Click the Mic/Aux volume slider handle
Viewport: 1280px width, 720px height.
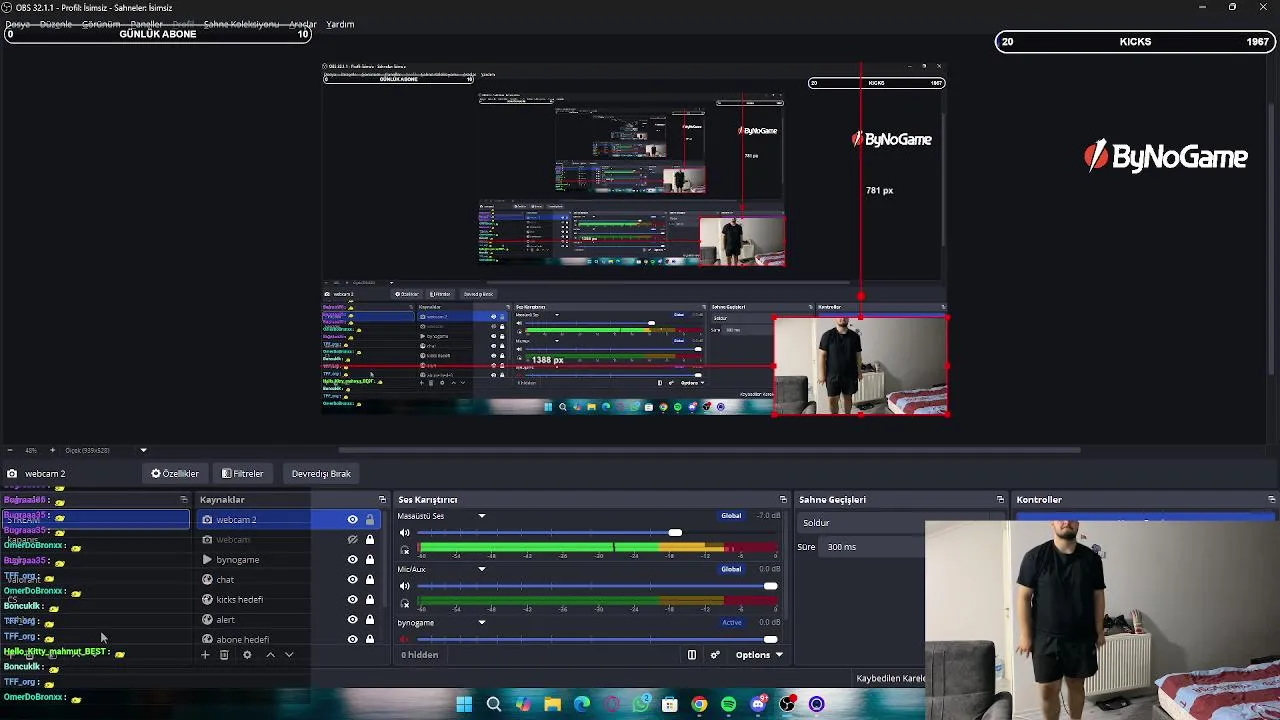pyautogui.click(x=770, y=586)
